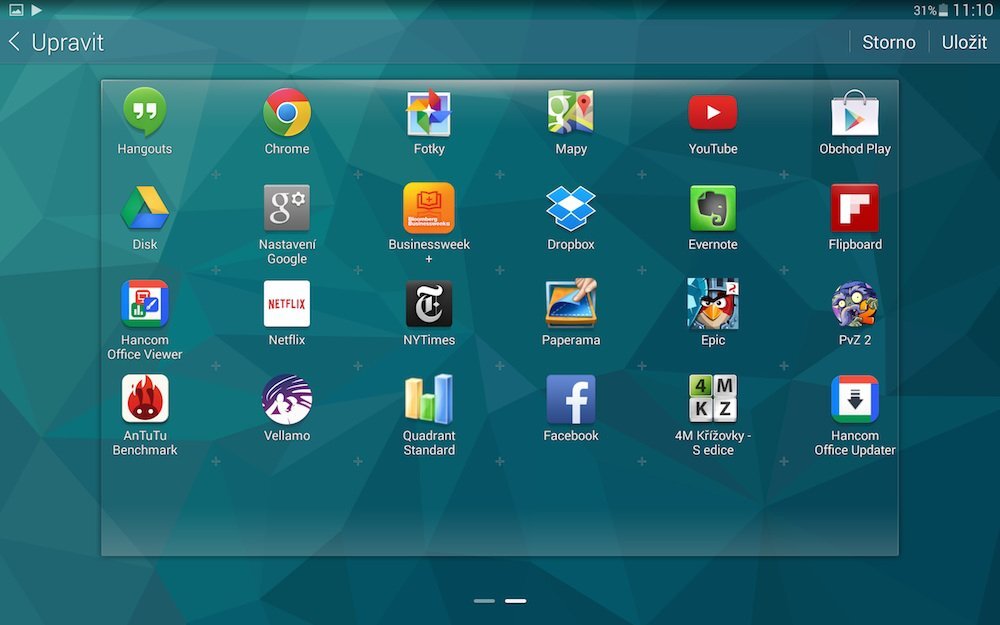Open the Paperama game
The image size is (1000, 625).
(570, 303)
